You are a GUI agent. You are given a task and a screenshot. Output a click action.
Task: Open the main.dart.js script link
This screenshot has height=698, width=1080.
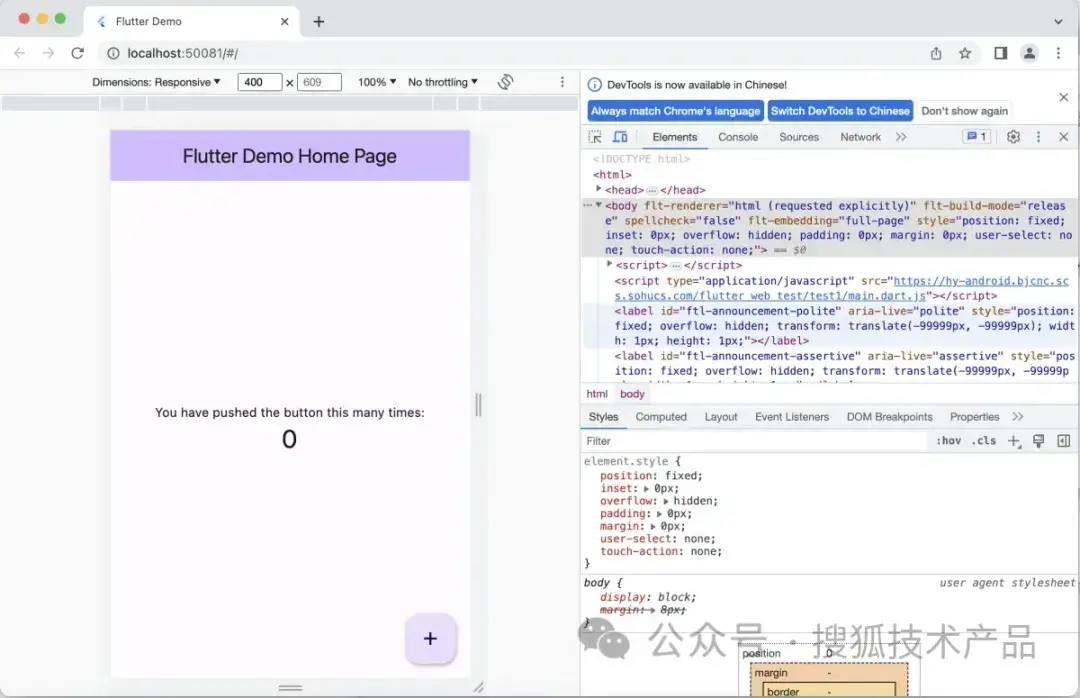842,289
